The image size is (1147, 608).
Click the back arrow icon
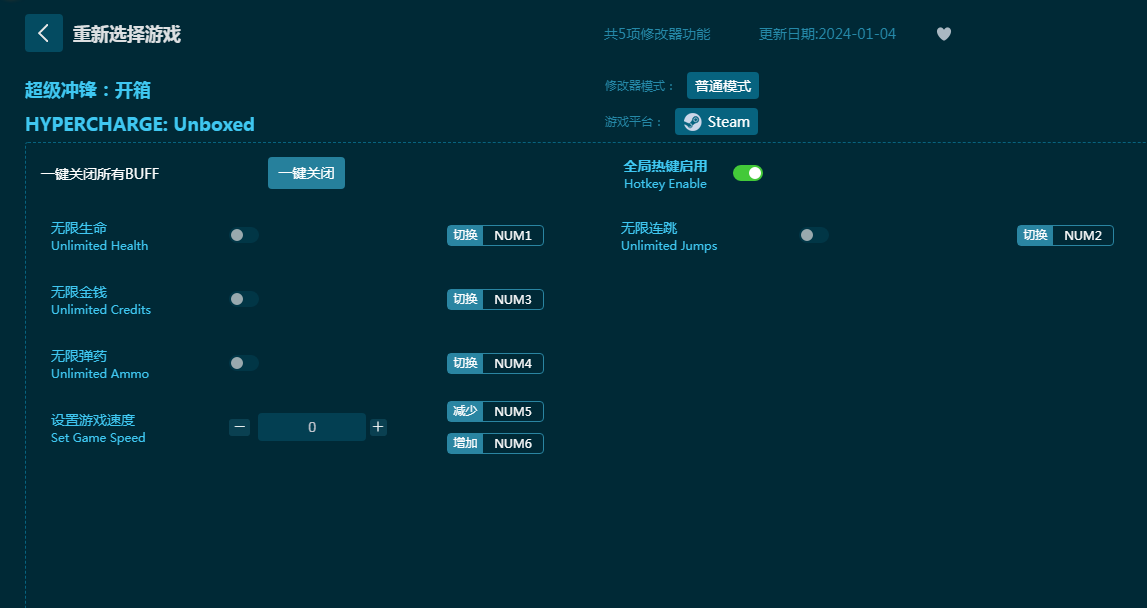[44, 33]
